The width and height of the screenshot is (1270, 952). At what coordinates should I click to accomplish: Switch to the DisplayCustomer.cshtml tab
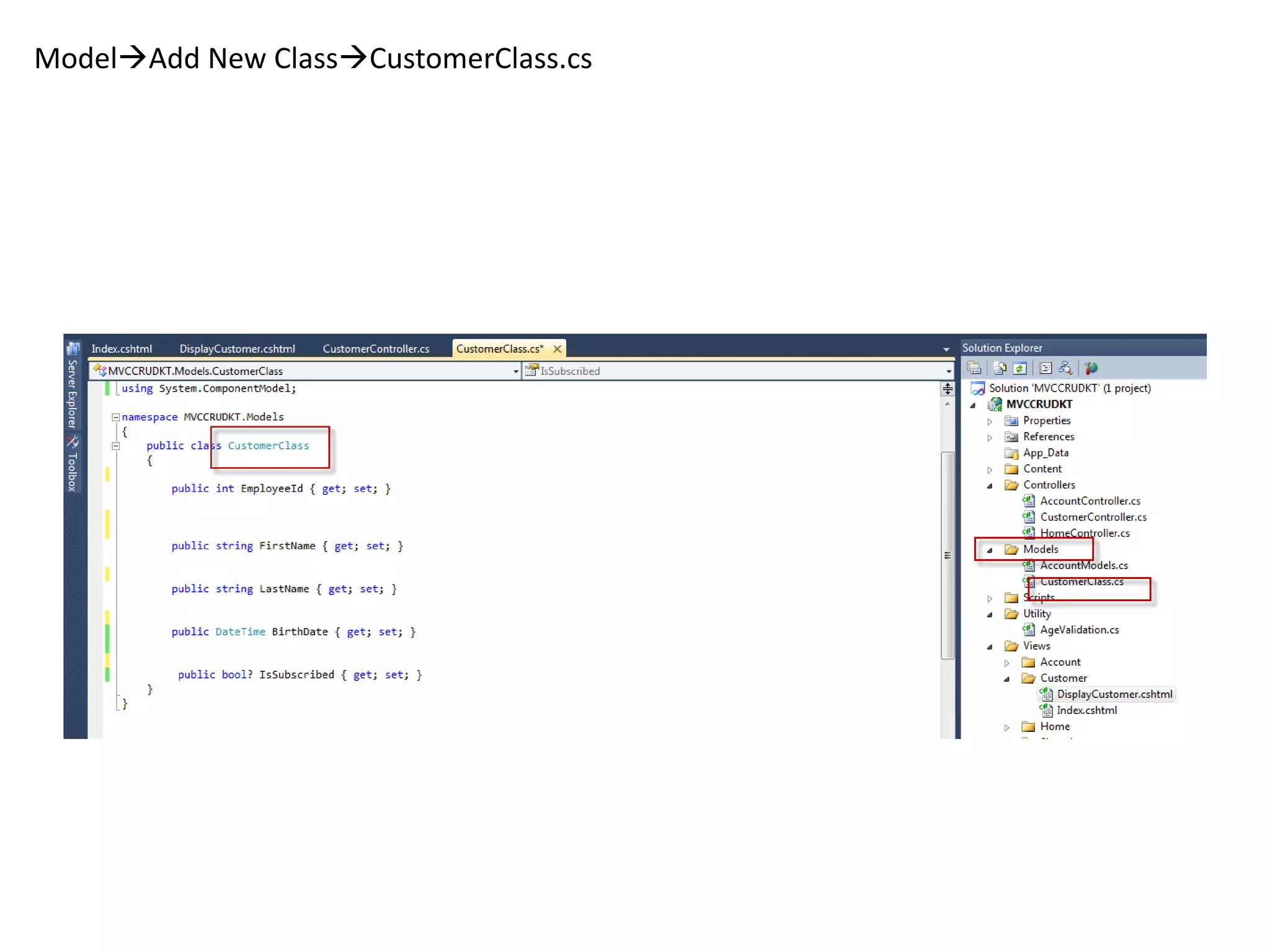237,349
